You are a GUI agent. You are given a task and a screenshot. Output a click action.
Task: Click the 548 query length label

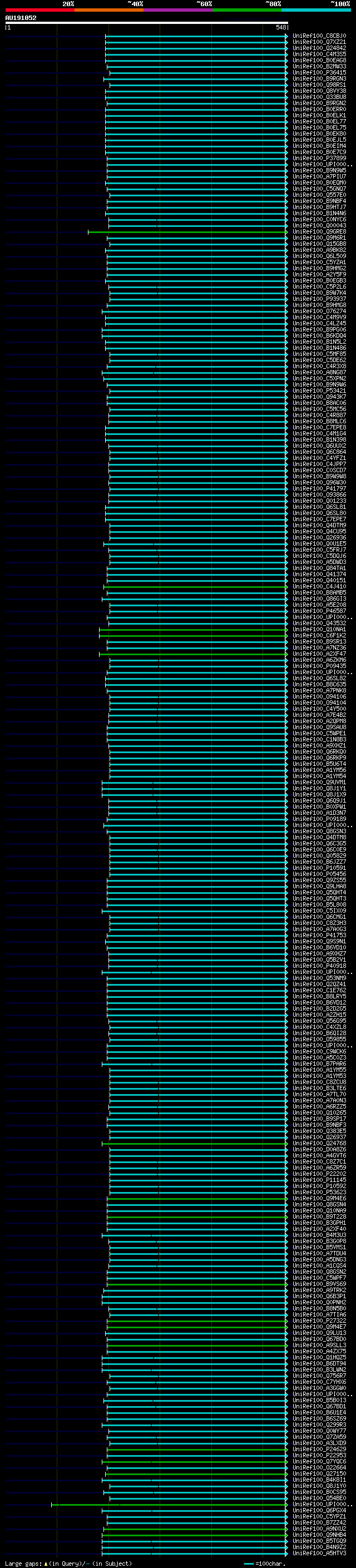tap(280, 27)
